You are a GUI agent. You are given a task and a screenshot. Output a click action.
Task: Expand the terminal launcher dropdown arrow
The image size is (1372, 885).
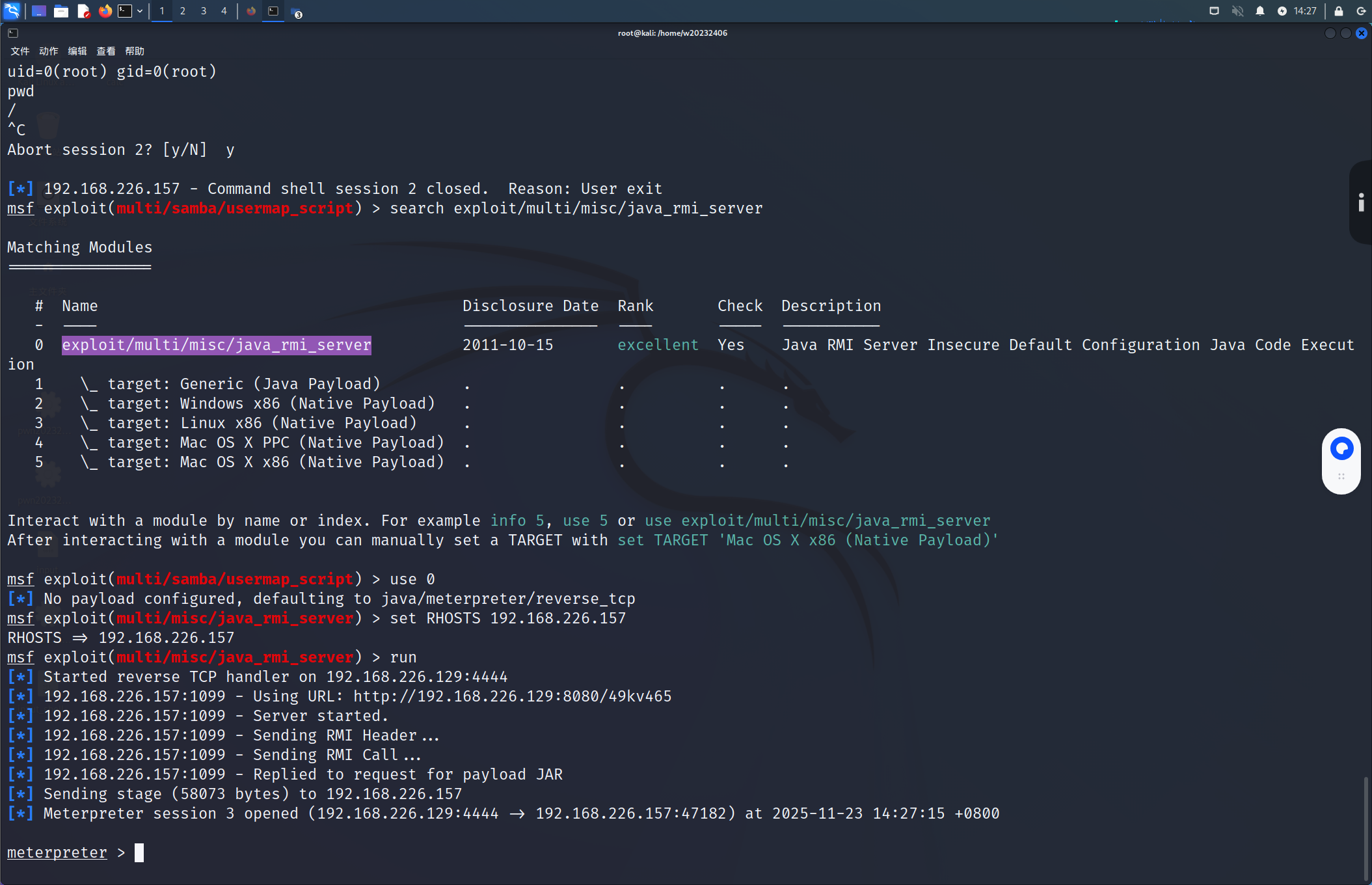click(140, 11)
